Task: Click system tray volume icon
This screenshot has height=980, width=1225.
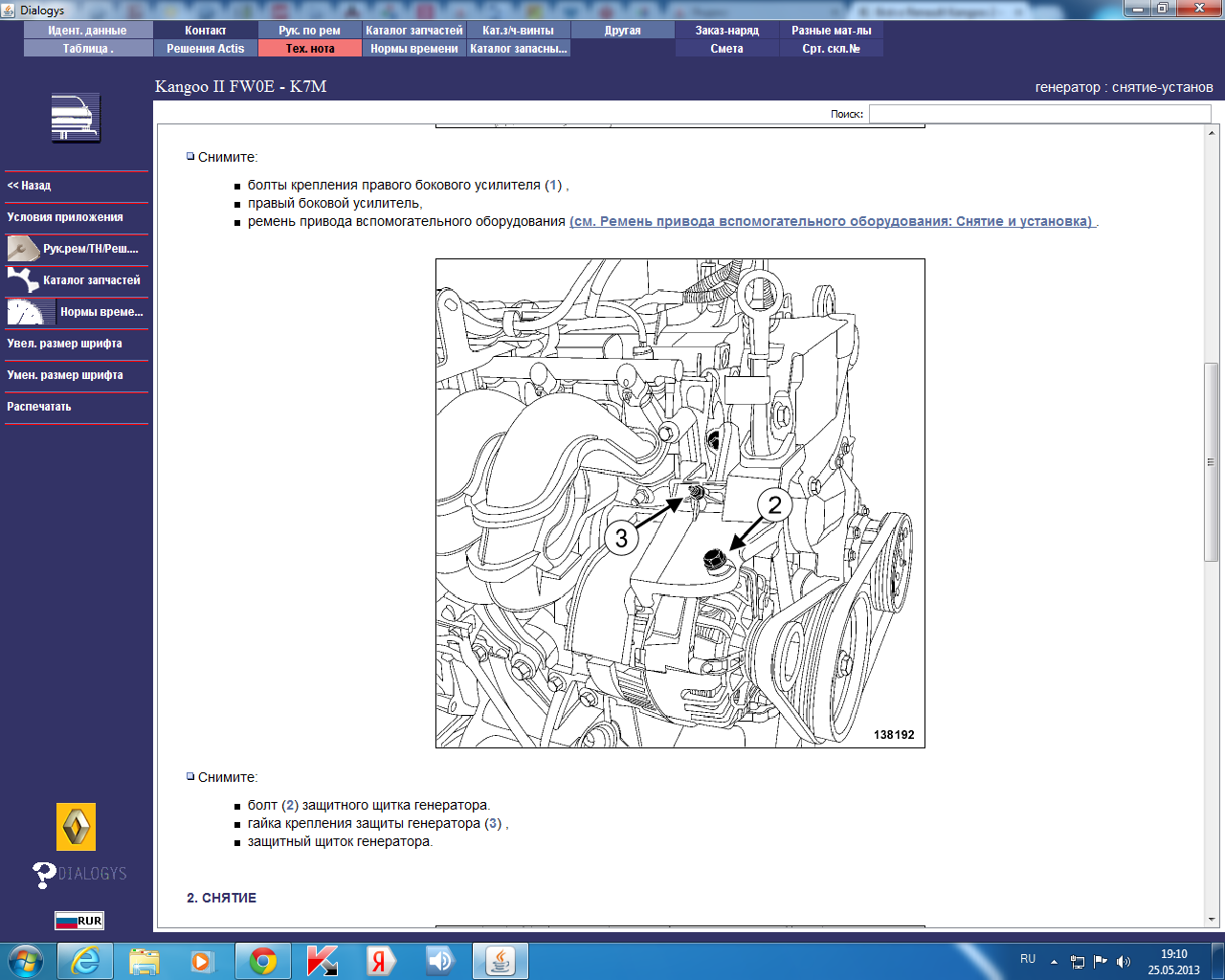Action: point(1124,961)
